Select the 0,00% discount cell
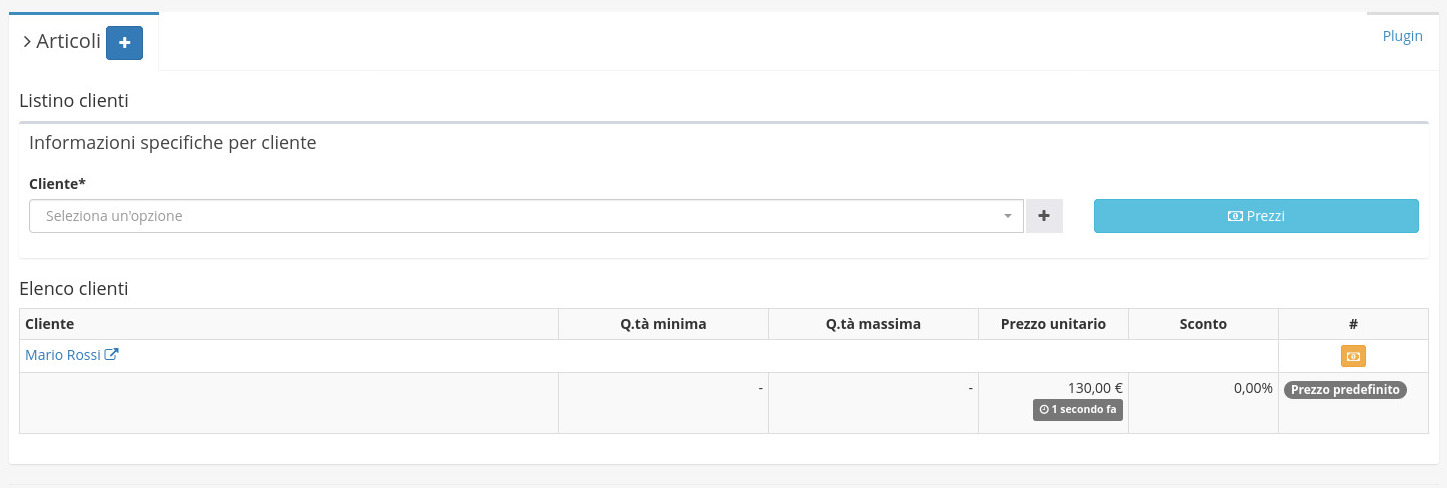 (1253, 388)
